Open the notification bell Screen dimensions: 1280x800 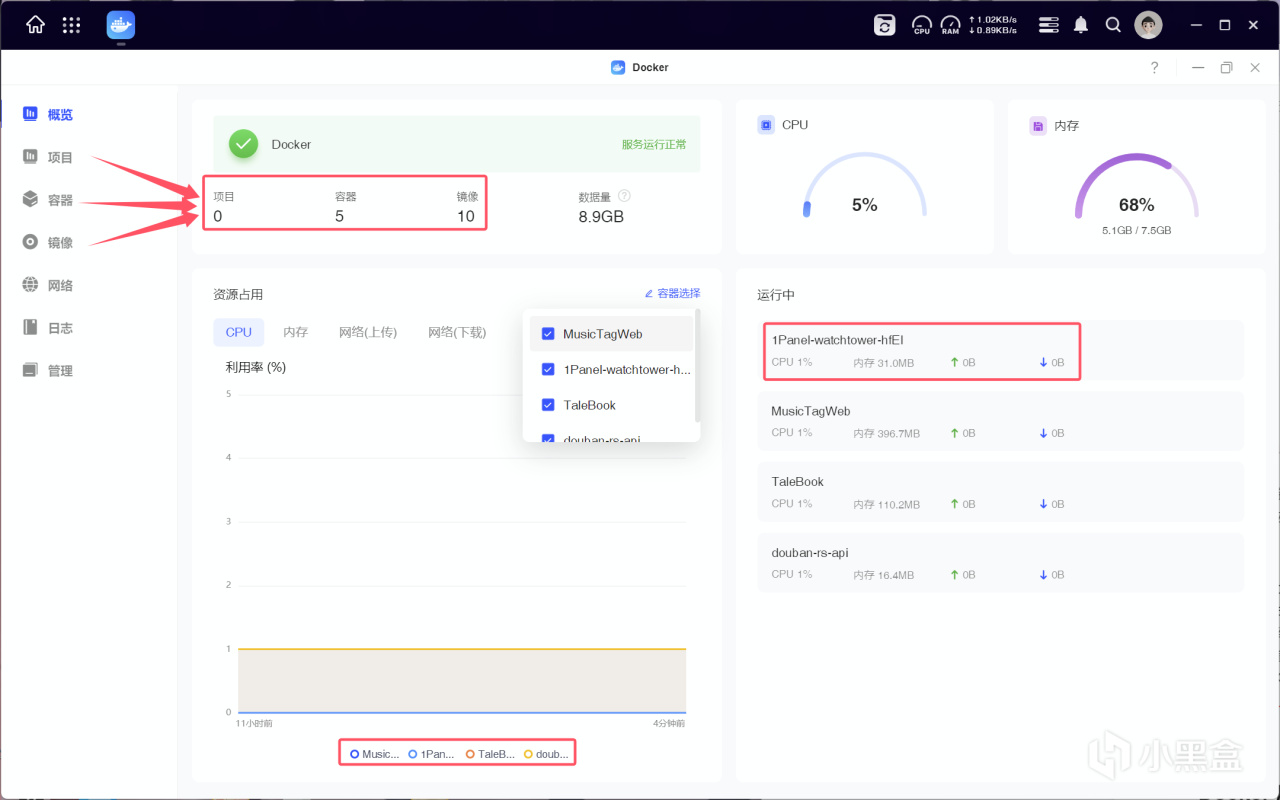[x=1081, y=25]
